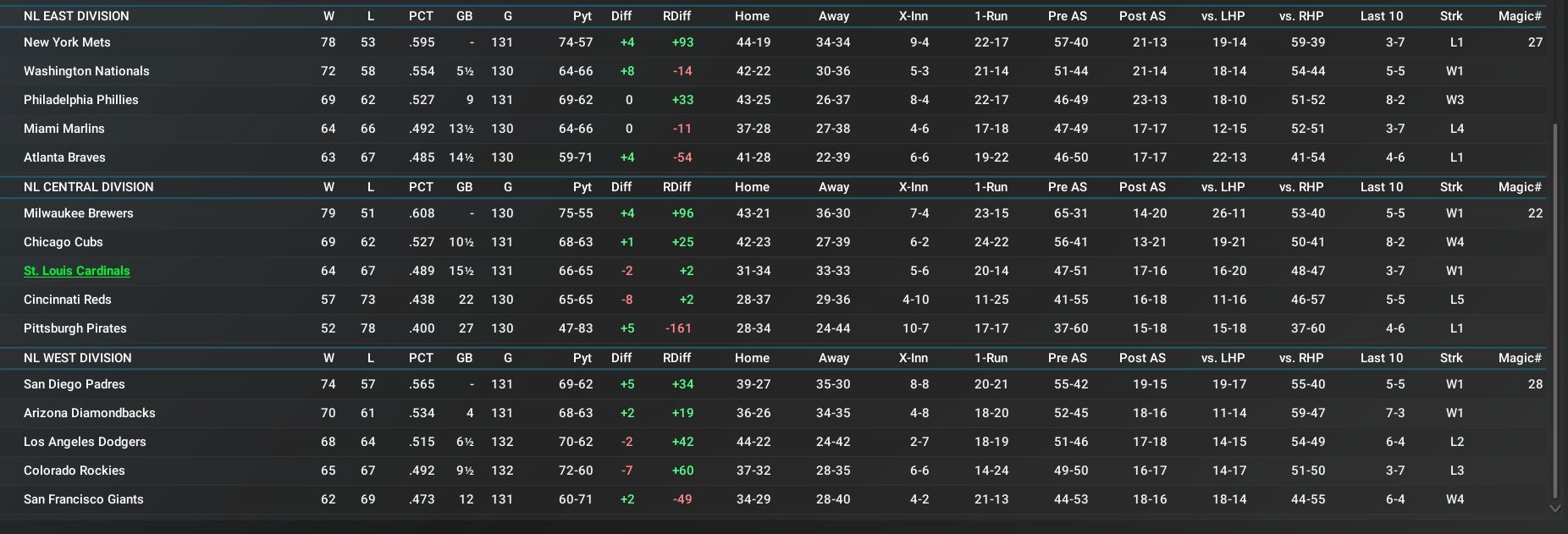Open the Colorado Rockies team page

pyautogui.click(x=75, y=471)
